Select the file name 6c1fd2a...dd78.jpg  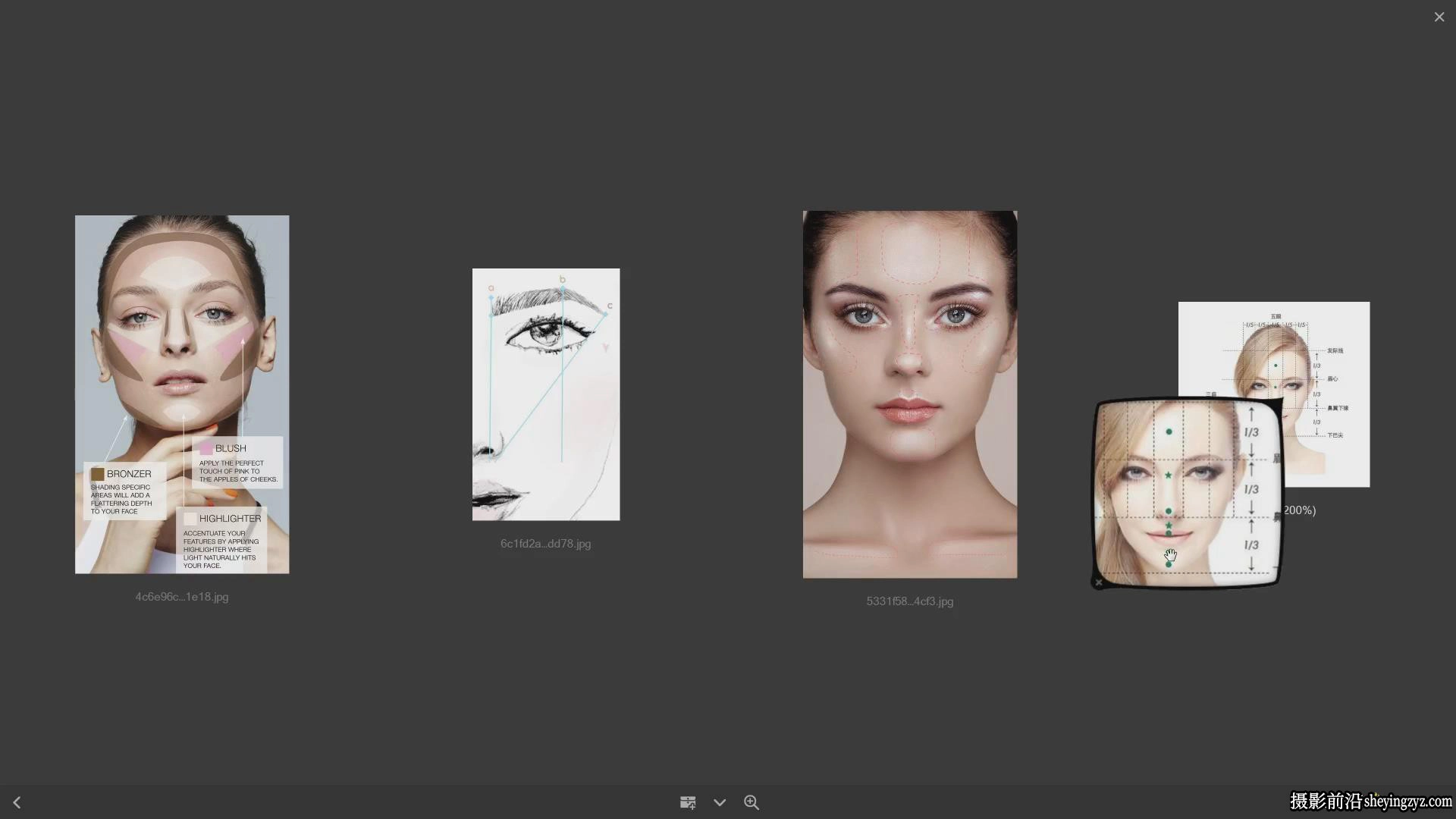[x=546, y=544]
